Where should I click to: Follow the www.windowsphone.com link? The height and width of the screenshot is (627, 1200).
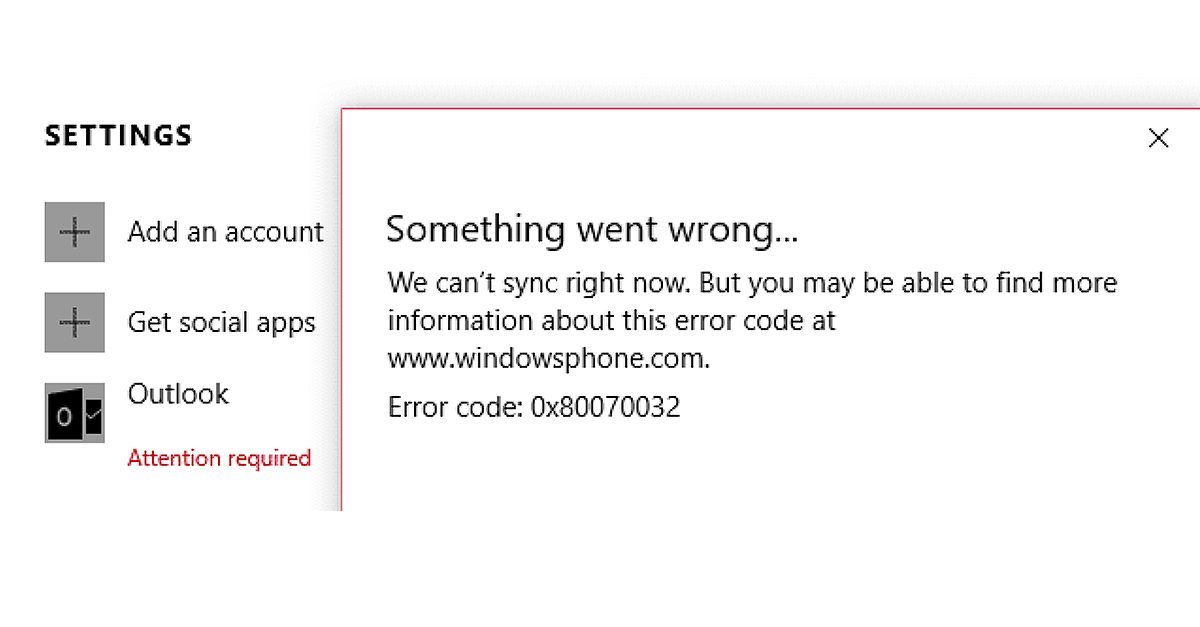[545, 357]
